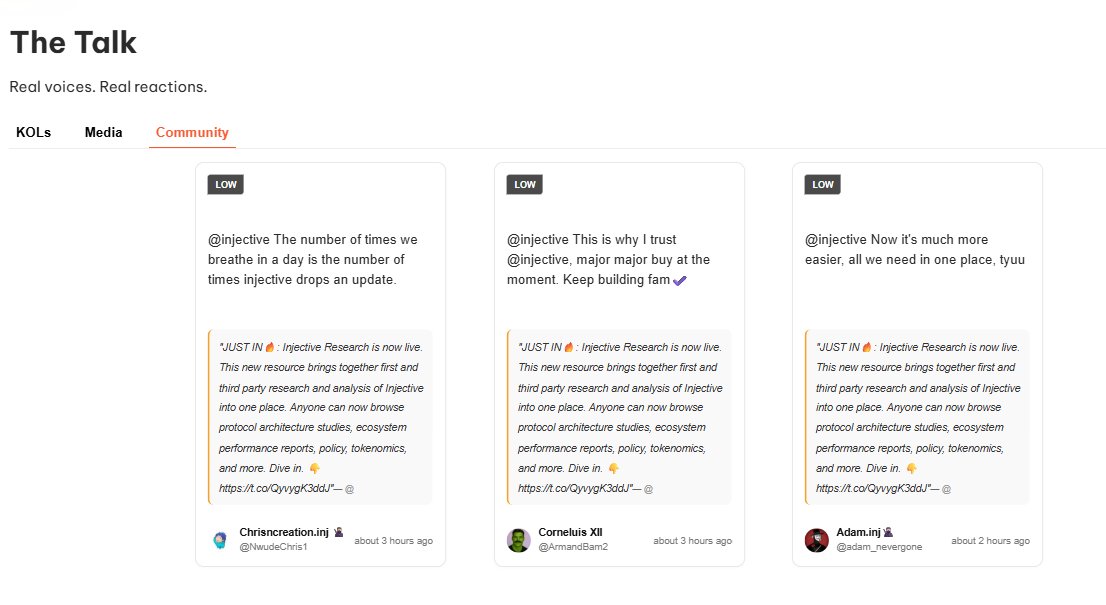Click fire emoji in first quoted tweet

270,347
